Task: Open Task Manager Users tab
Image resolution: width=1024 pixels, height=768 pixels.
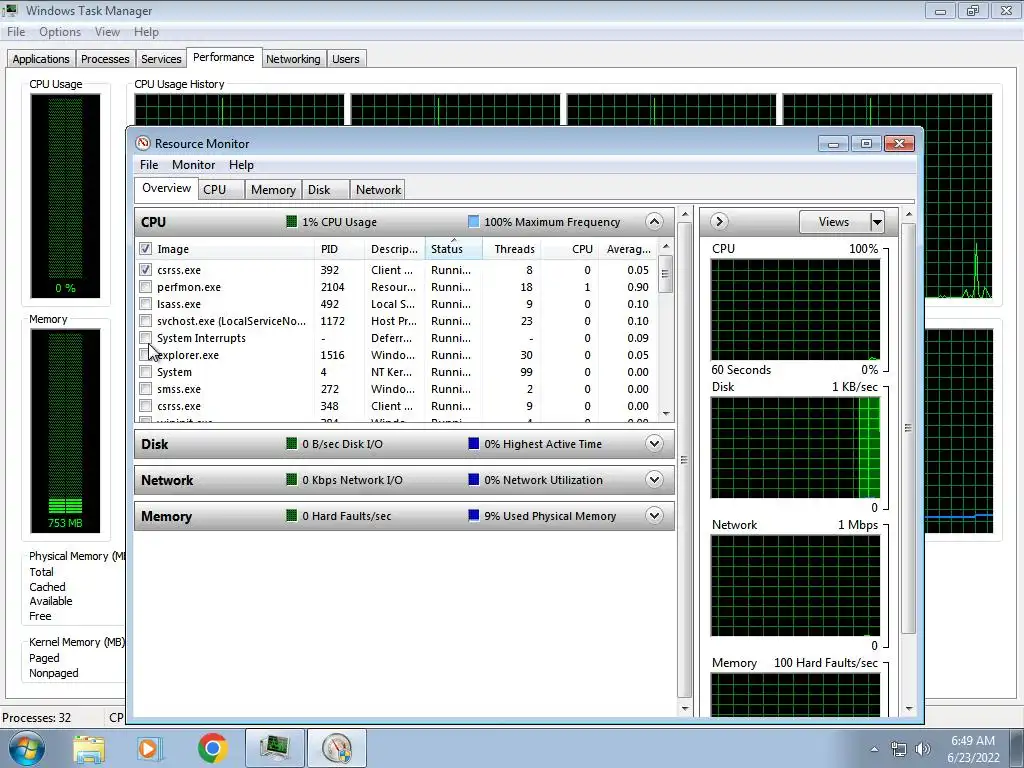Action: [345, 59]
